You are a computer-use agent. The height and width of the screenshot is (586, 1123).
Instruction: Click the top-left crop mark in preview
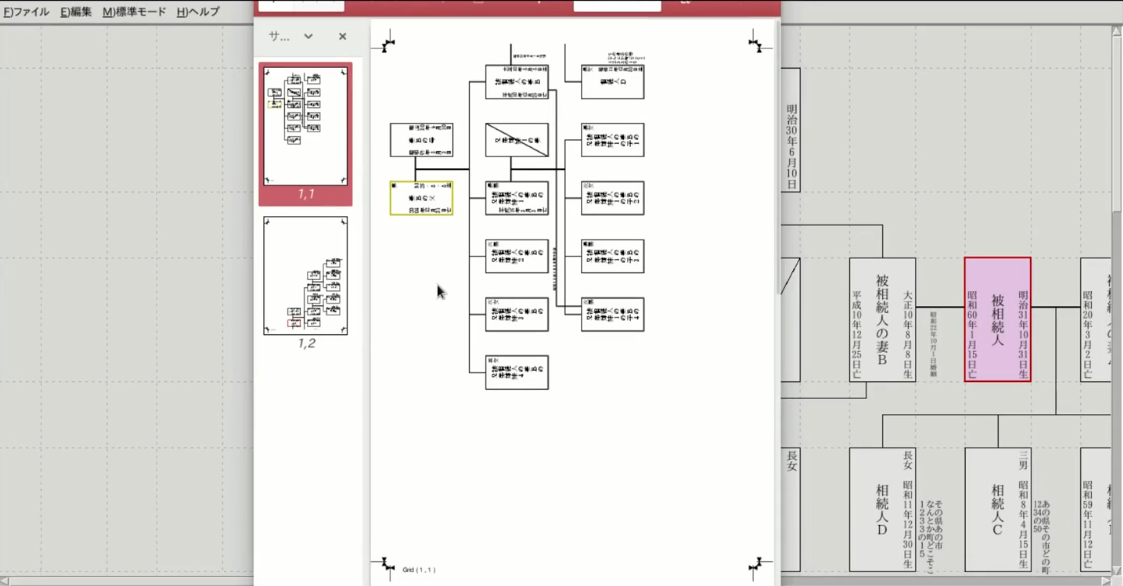(388, 43)
